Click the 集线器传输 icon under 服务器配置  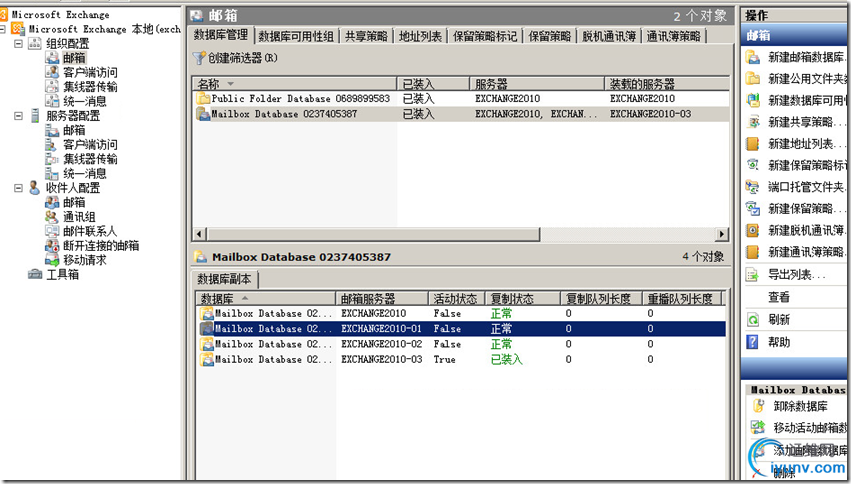pos(52,159)
